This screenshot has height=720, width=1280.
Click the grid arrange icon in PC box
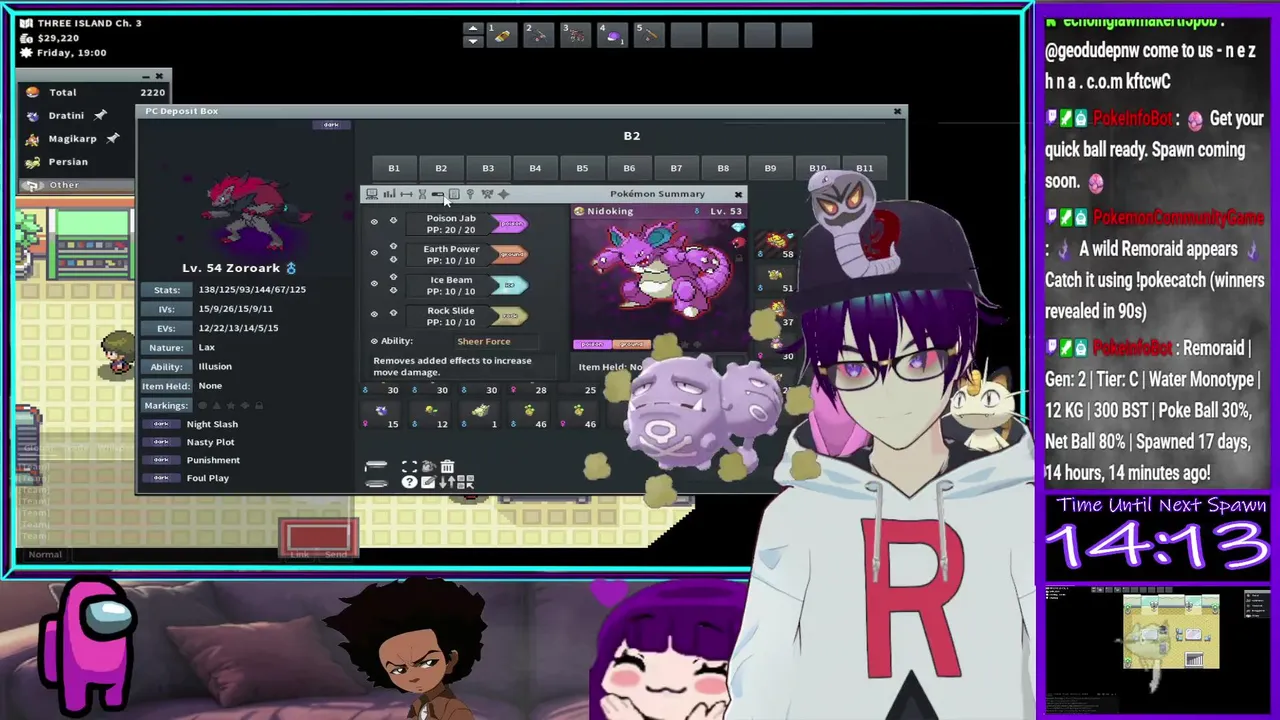(x=465, y=482)
